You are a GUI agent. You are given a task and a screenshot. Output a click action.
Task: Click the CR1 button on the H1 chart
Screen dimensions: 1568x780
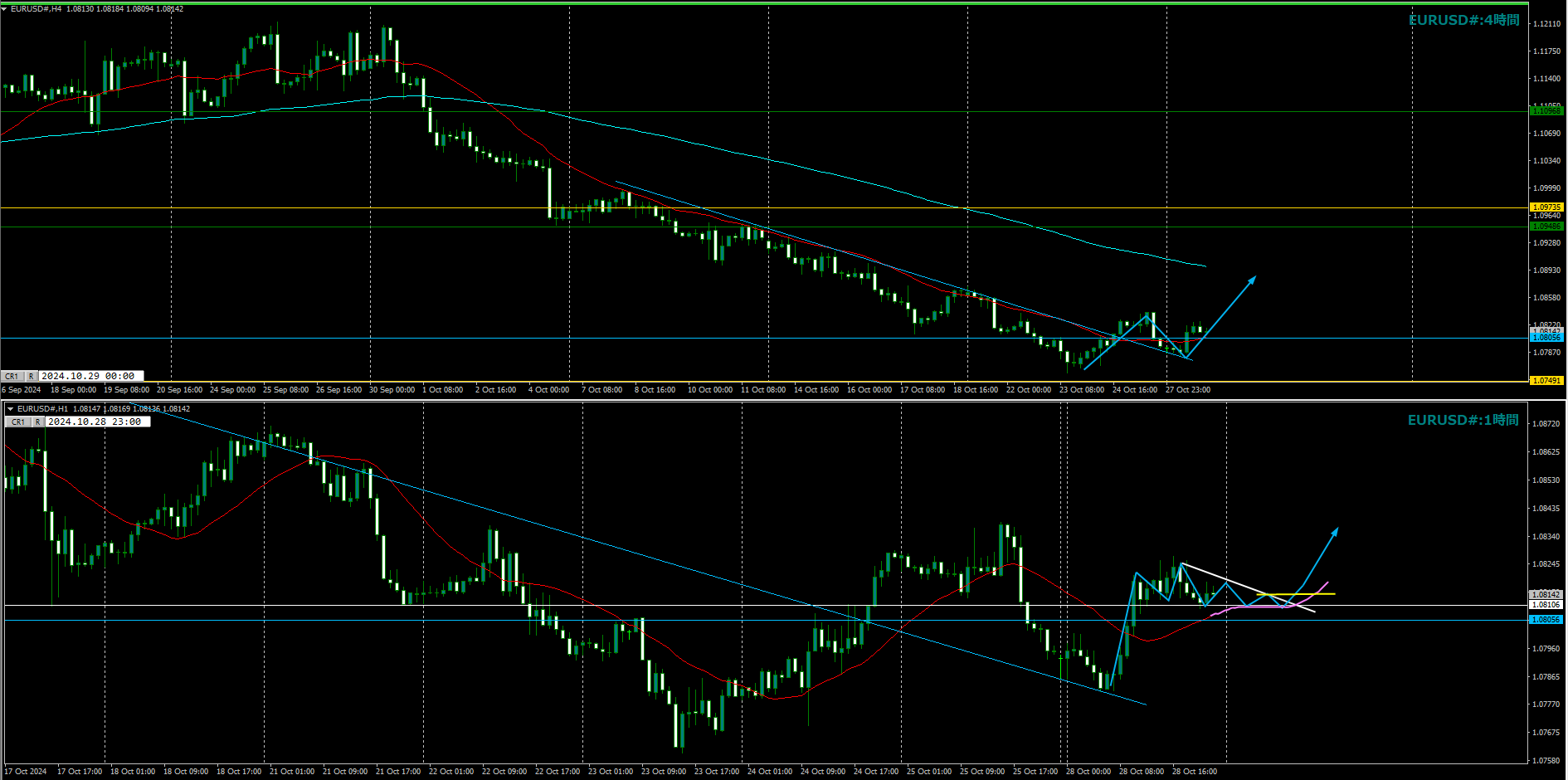[18, 422]
